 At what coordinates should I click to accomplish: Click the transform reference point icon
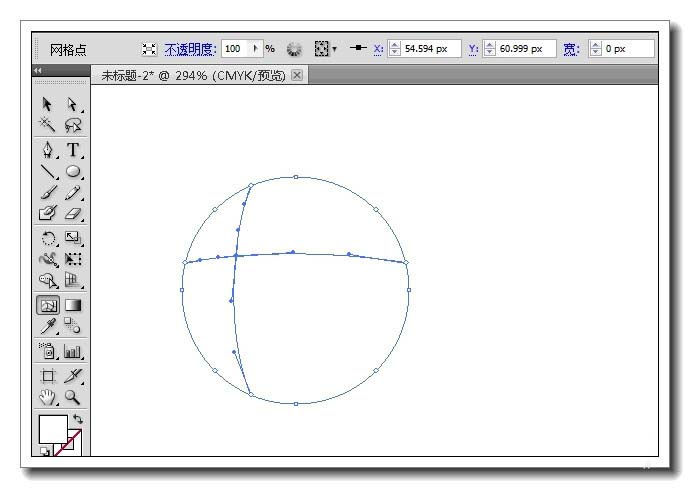click(x=359, y=48)
